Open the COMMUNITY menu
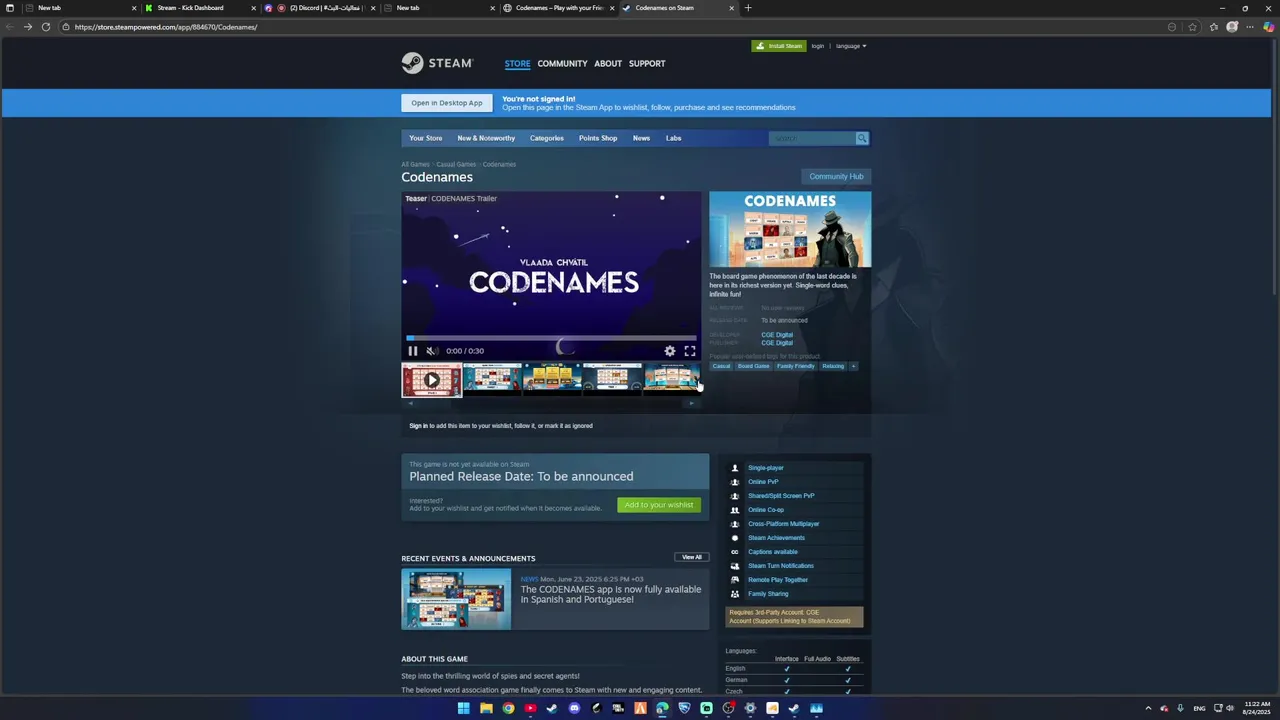This screenshot has height=720, width=1280. [562, 64]
